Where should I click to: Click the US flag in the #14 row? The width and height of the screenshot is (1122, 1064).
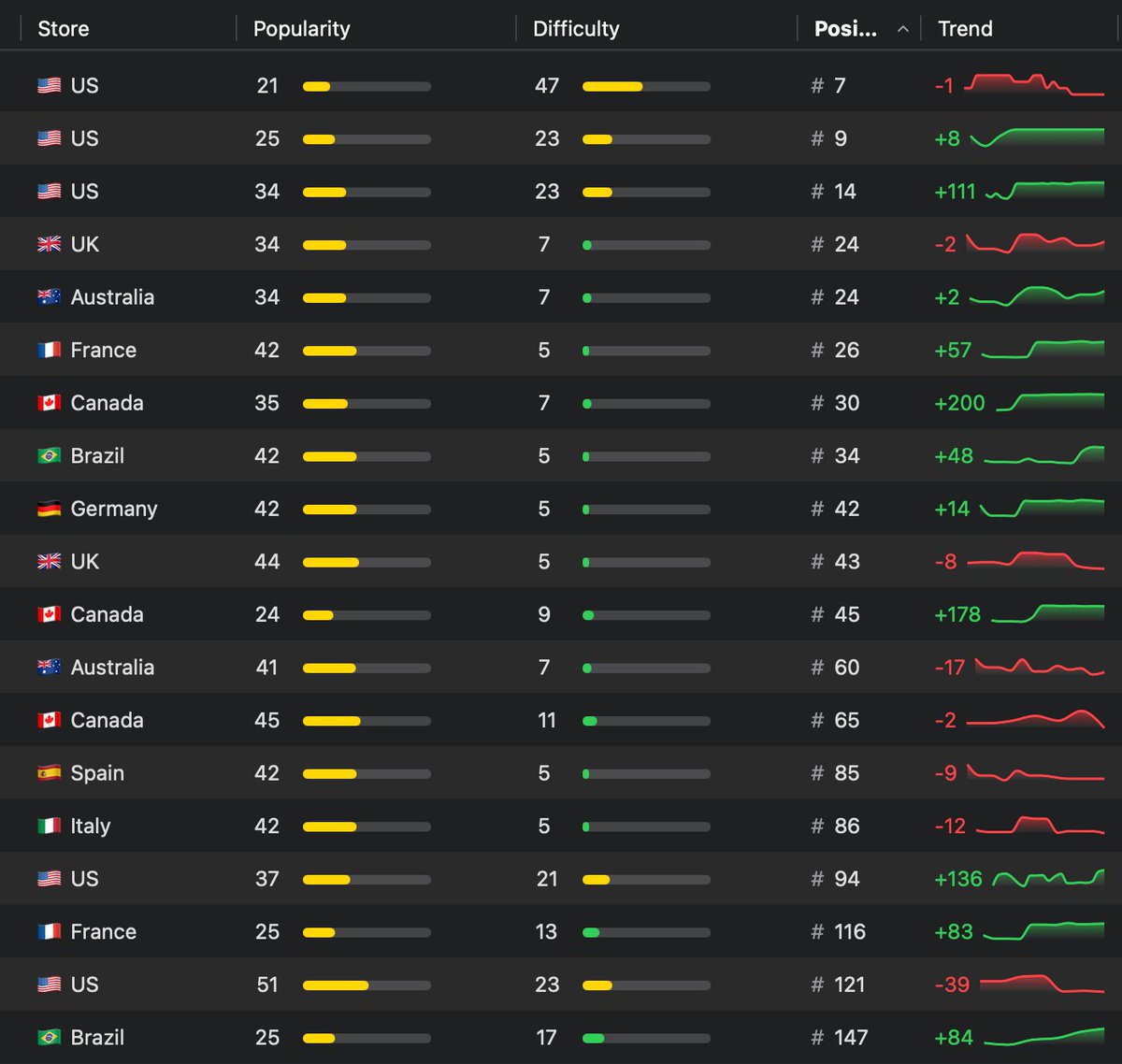[x=50, y=192]
